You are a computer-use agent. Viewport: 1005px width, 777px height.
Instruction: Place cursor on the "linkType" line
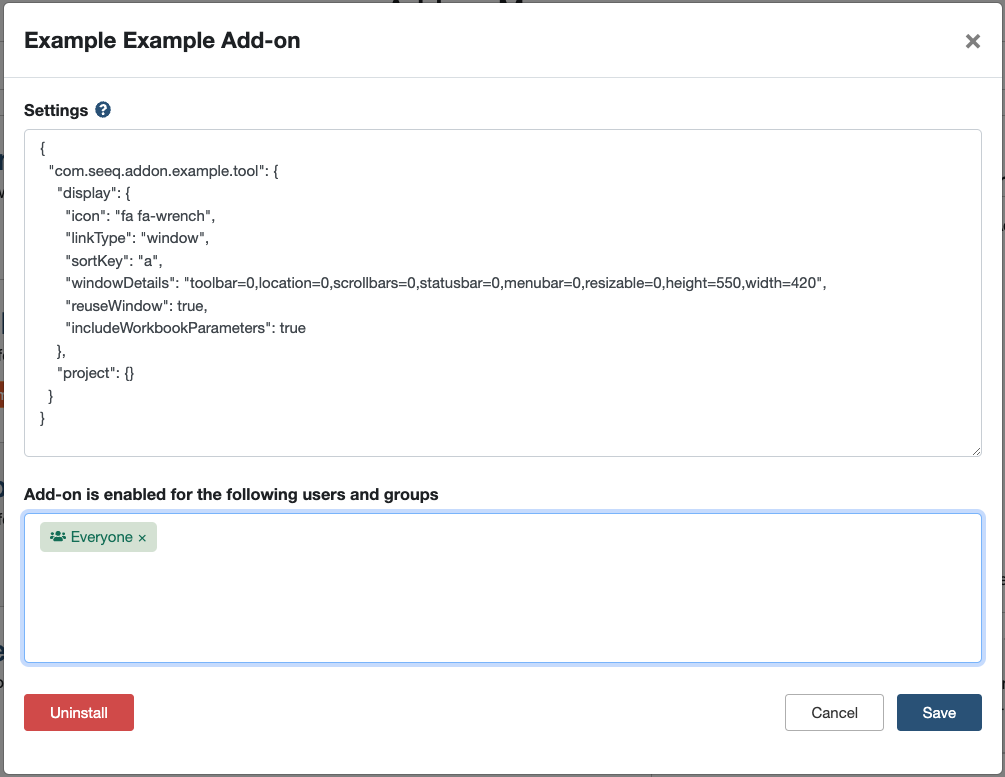tap(136, 238)
